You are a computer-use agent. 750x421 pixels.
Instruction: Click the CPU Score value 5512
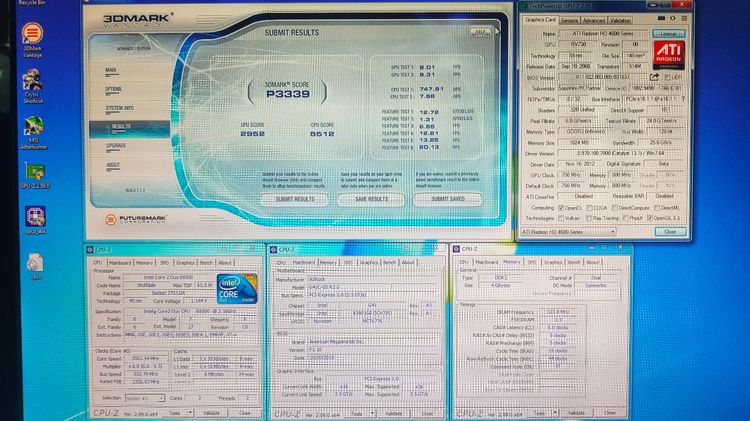(x=322, y=134)
